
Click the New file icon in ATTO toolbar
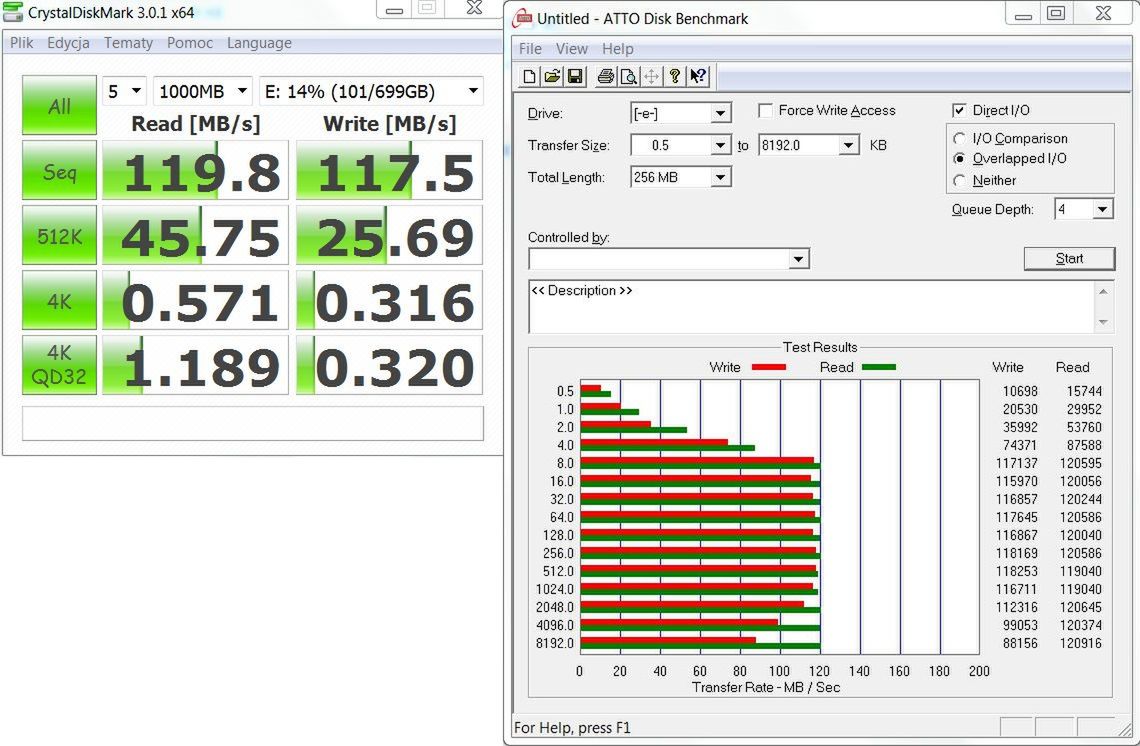click(529, 76)
